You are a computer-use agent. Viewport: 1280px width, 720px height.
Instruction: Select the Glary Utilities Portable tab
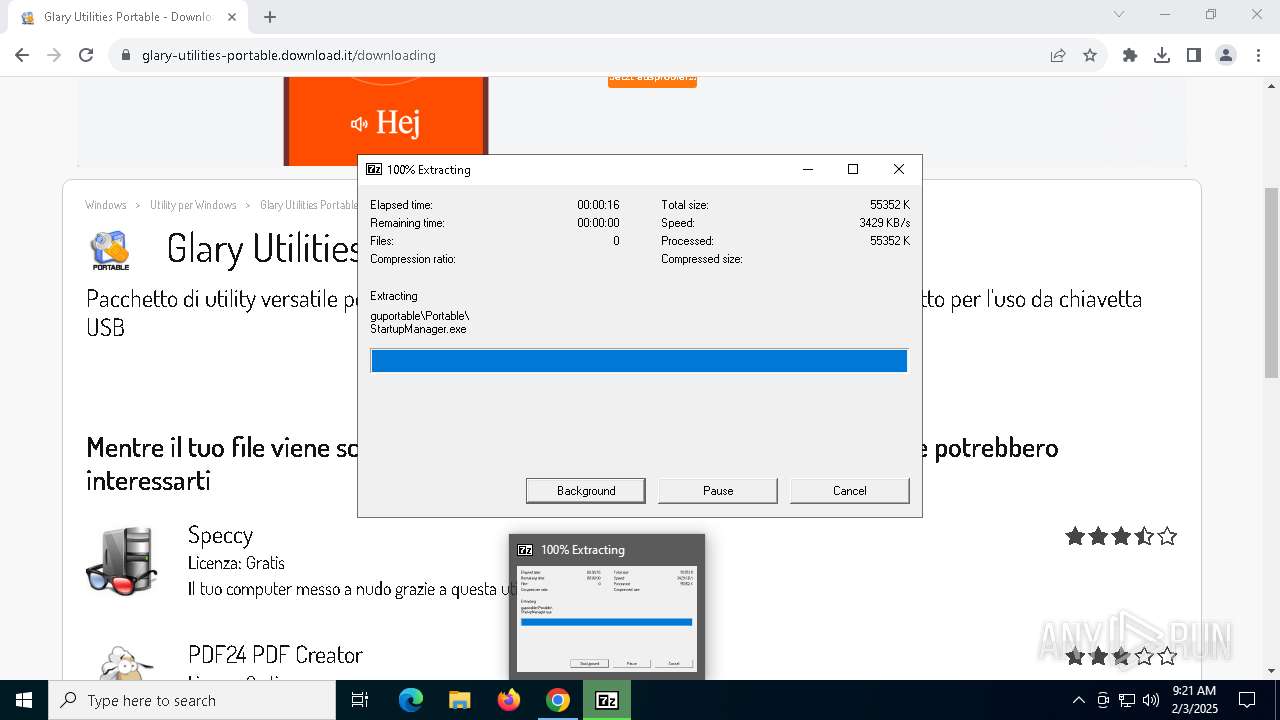(128, 17)
